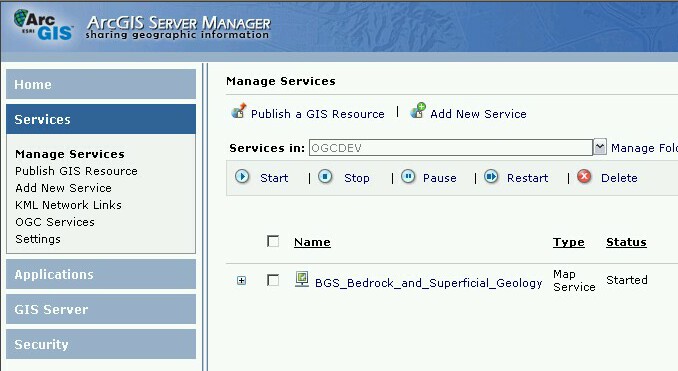The width and height of the screenshot is (678, 371).
Task: Open the Services panel
Action: point(101,119)
